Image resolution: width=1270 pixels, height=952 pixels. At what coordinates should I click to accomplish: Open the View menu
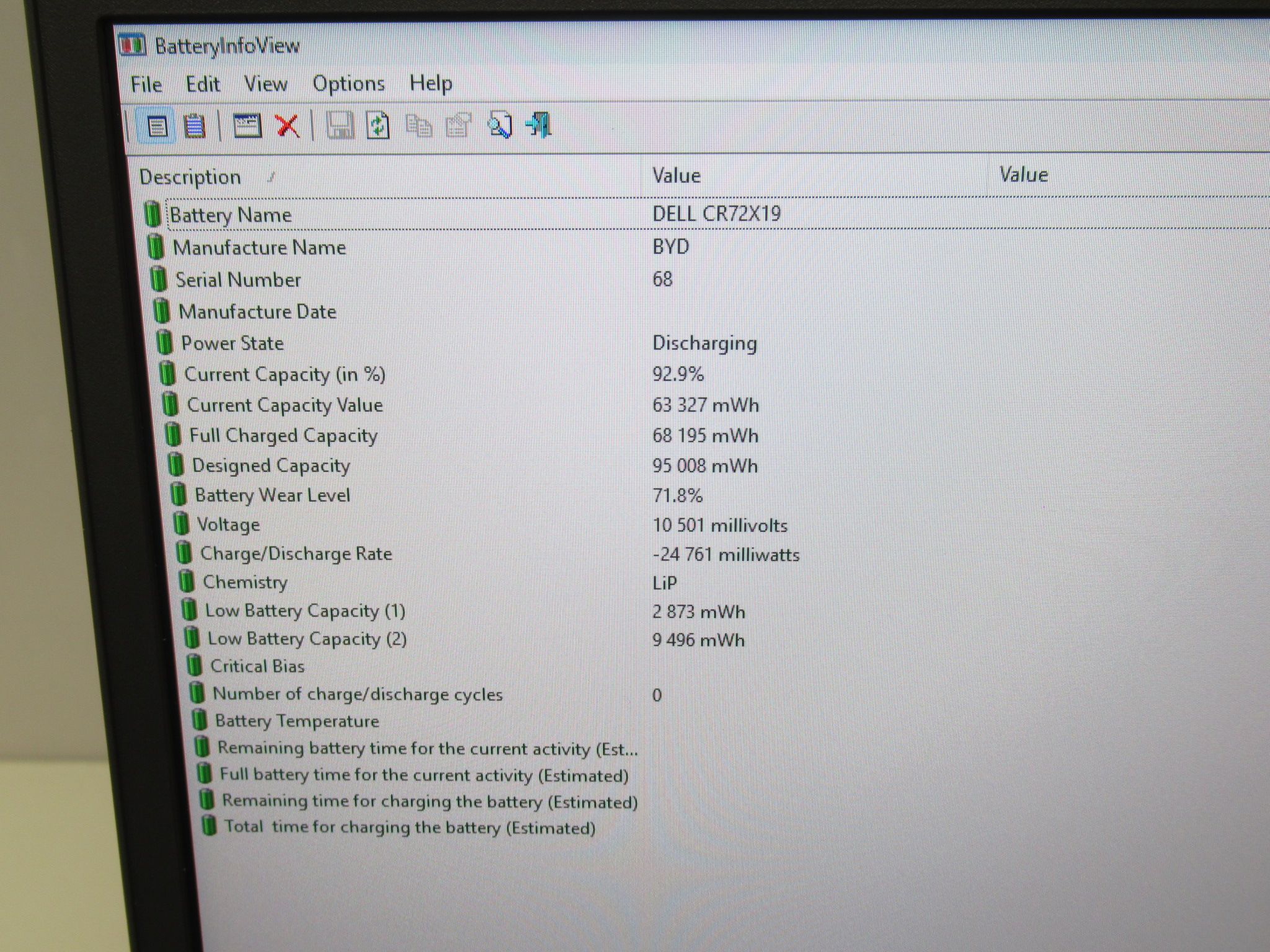(x=265, y=84)
